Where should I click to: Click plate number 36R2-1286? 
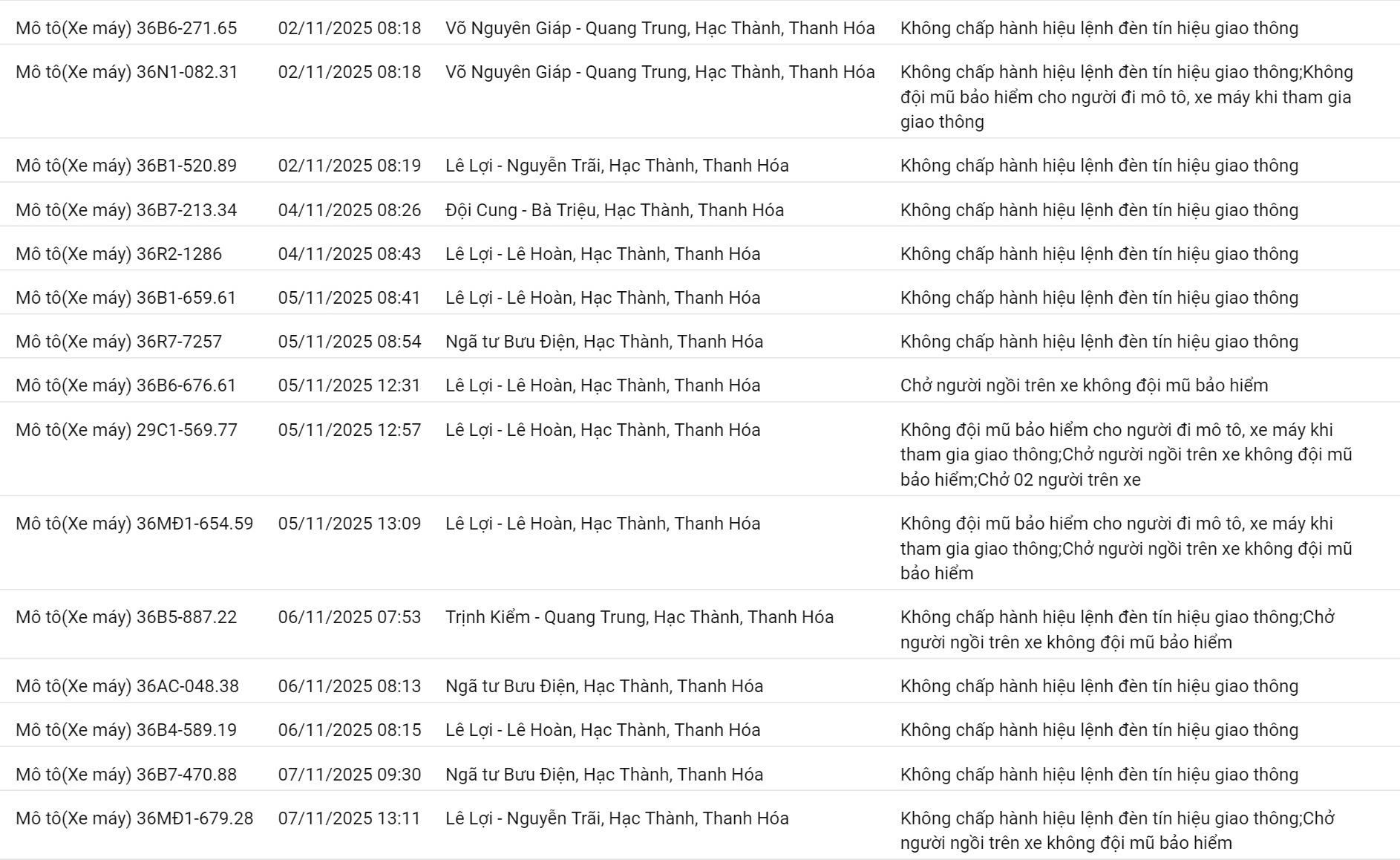pyautogui.click(x=119, y=254)
